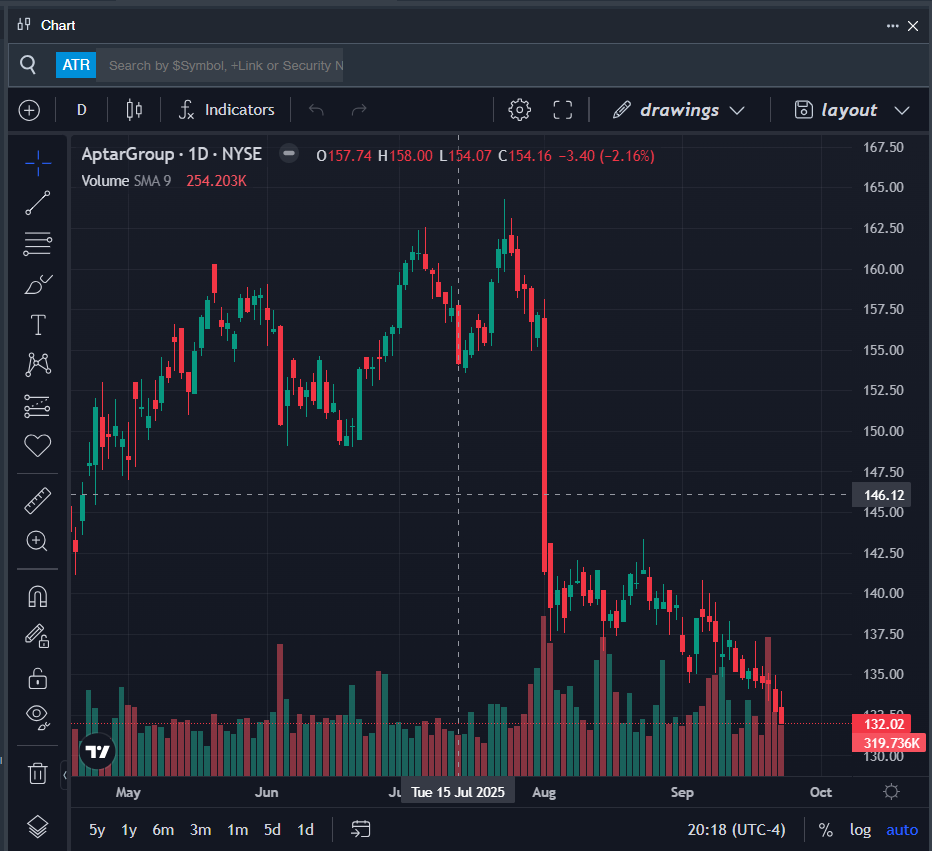Image resolution: width=932 pixels, height=851 pixels.
Task: Enter fullscreen mode icon
Action: tap(563, 110)
